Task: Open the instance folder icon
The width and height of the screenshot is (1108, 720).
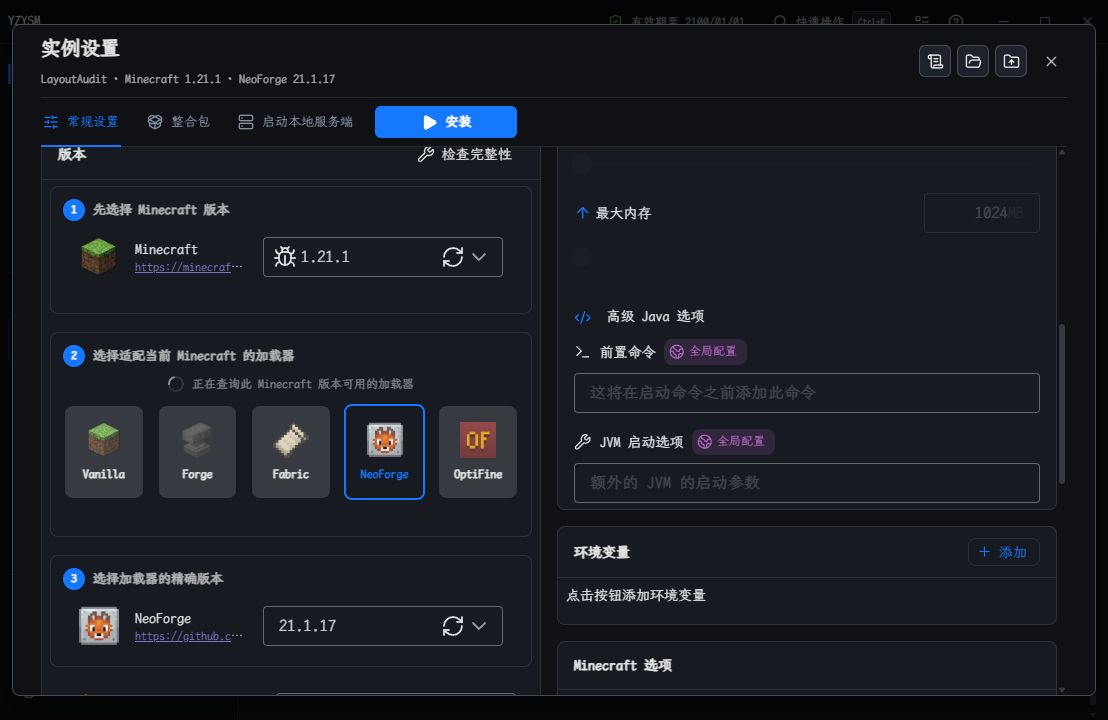Action: [972, 61]
